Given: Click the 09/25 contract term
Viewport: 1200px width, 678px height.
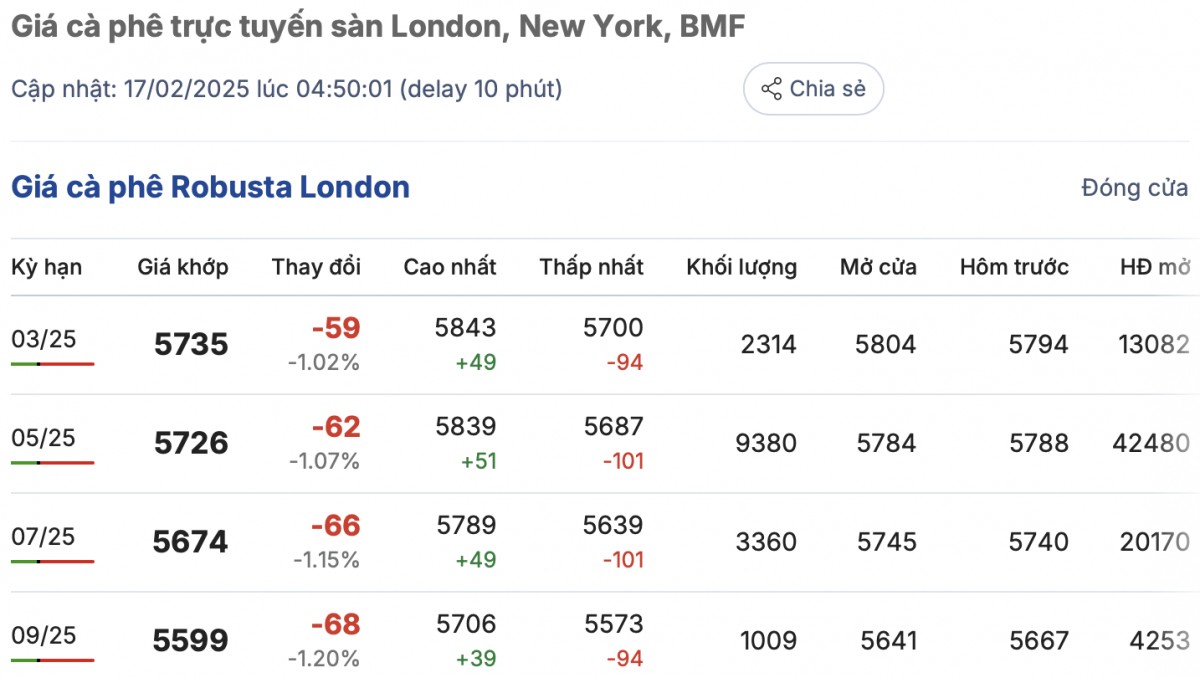Looking at the screenshot, I should tap(43, 636).
